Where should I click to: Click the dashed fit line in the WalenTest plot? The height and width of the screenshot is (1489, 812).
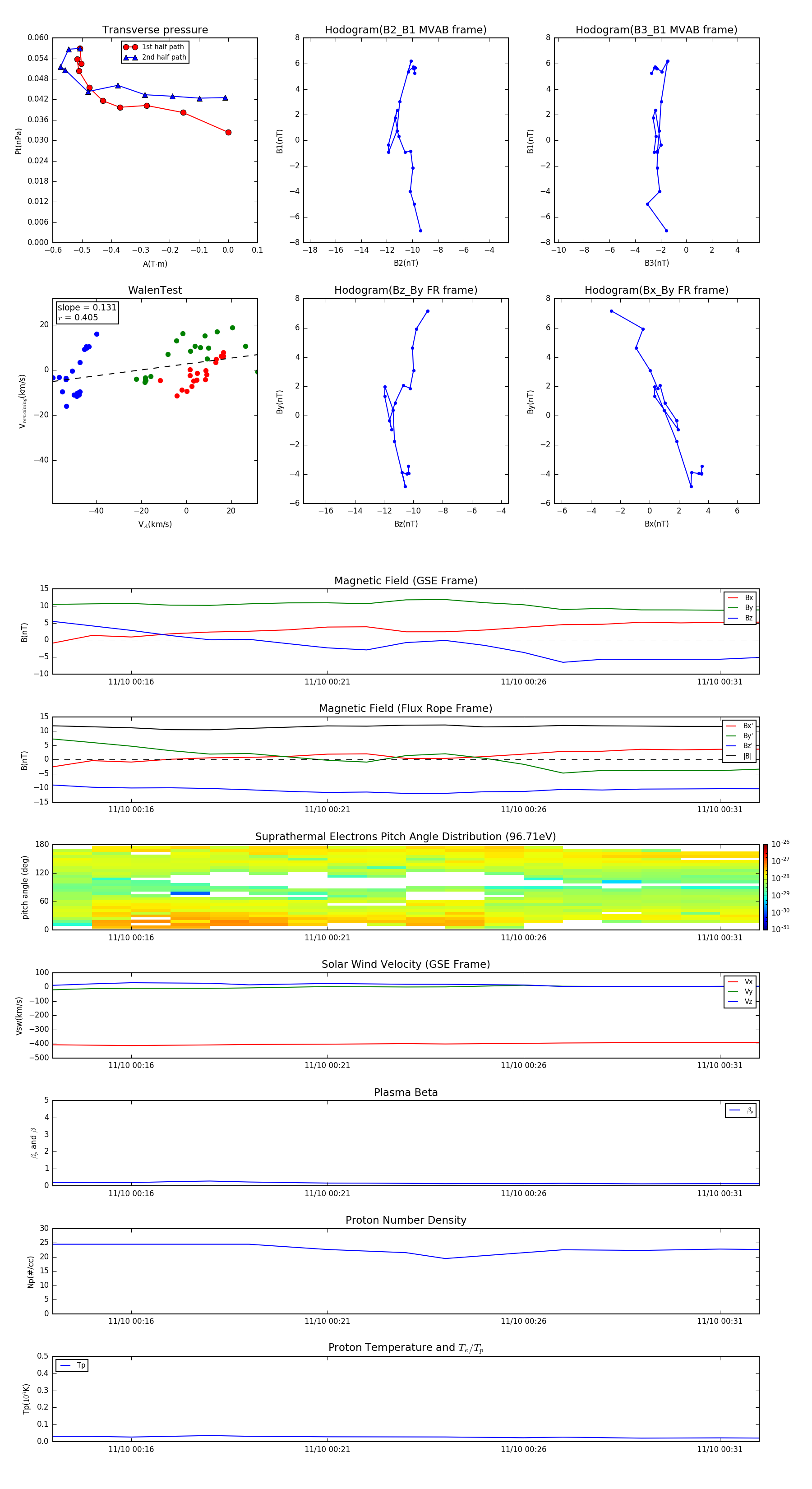tap(155, 368)
